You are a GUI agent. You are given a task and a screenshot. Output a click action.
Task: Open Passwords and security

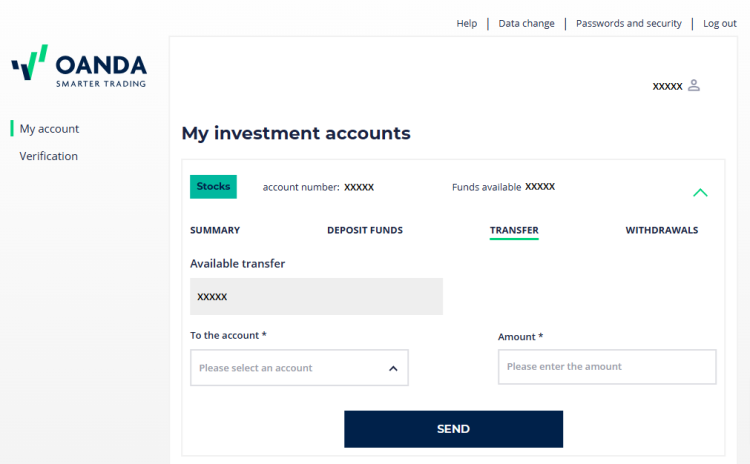coord(629,23)
